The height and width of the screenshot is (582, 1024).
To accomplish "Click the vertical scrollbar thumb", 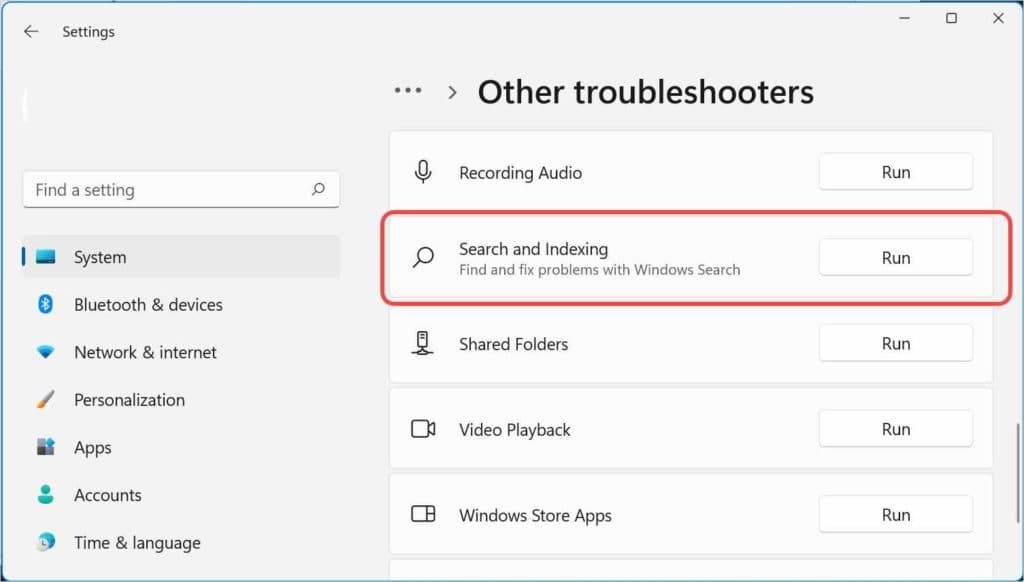I will pos(1016,473).
